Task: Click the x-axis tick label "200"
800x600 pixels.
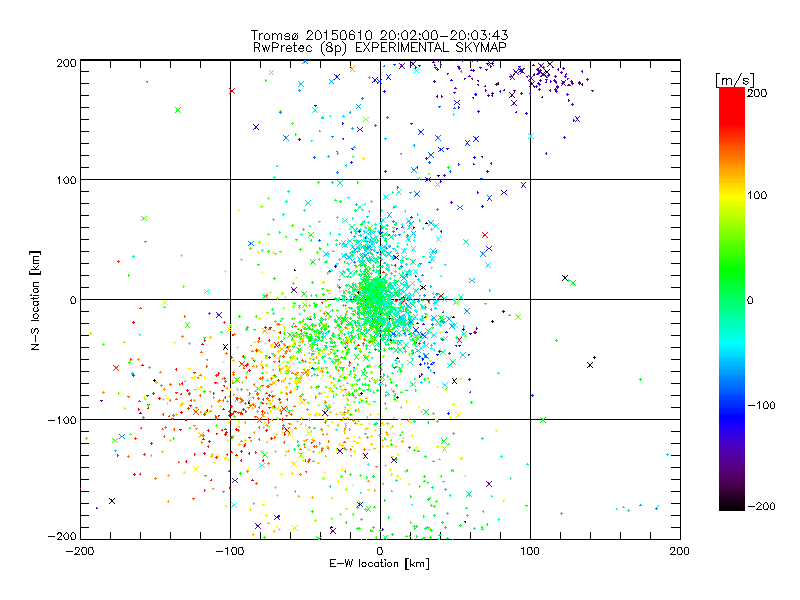Action: click(680, 551)
